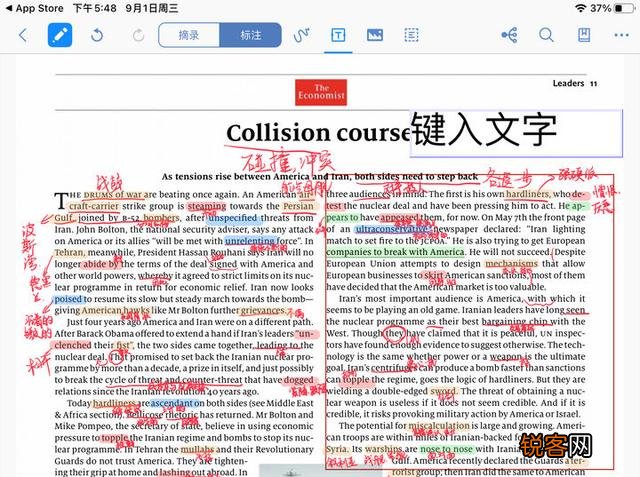Viewport: 640px width, 477px height.
Task: Select the freehand squiggle pen tool
Action: (x=302, y=35)
